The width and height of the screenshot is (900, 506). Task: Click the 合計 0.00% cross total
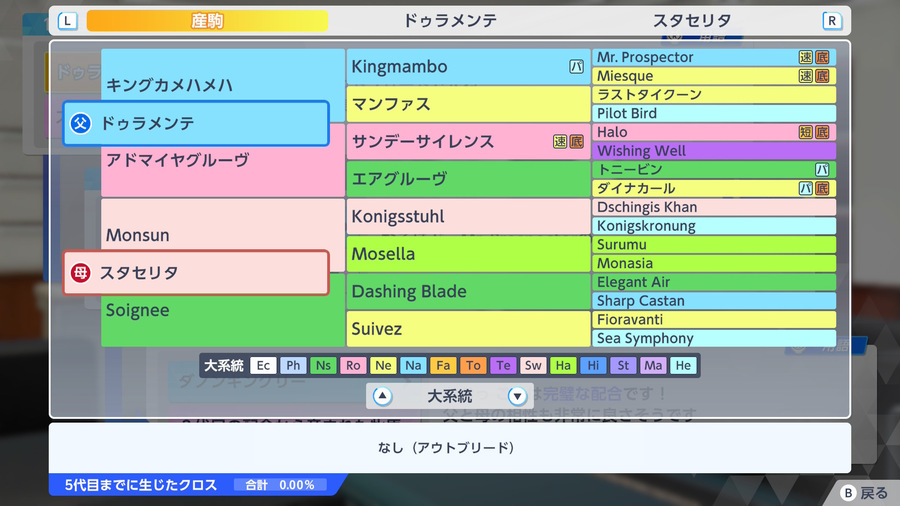coord(280,485)
